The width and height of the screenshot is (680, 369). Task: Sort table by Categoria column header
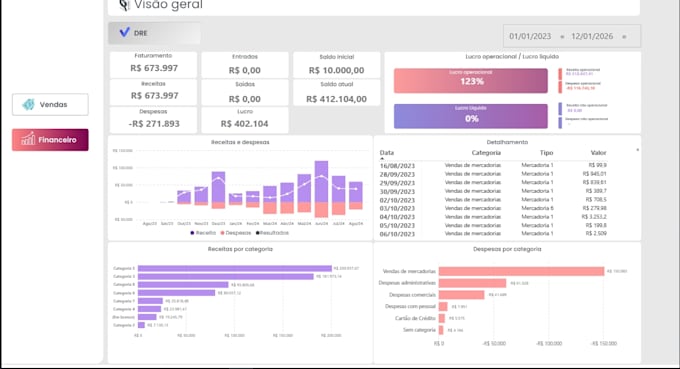point(486,153)
